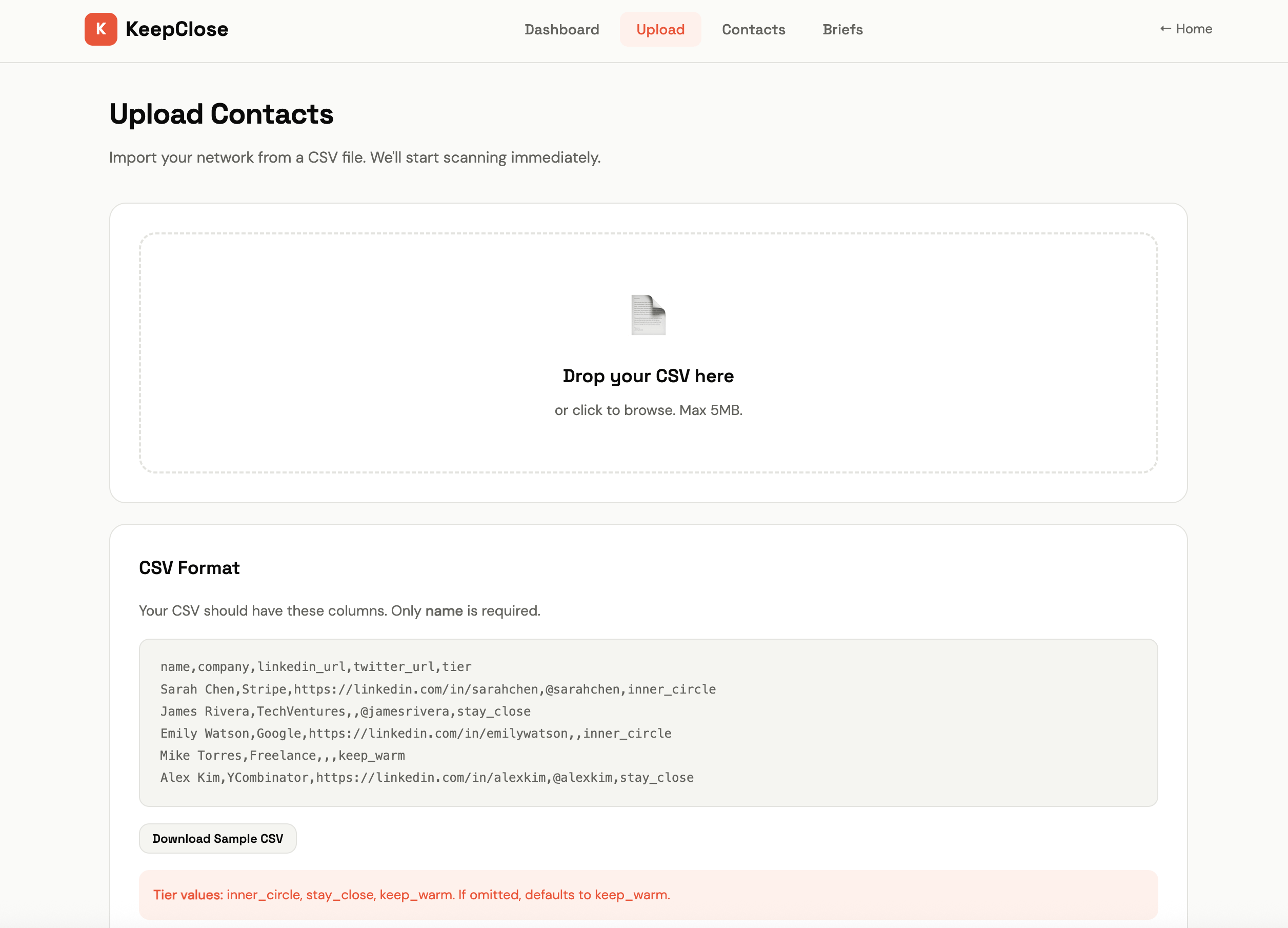This screenshot has height=928, width=1288.
Task: Go to the Contacts tab
Action: tap(753, 30)
